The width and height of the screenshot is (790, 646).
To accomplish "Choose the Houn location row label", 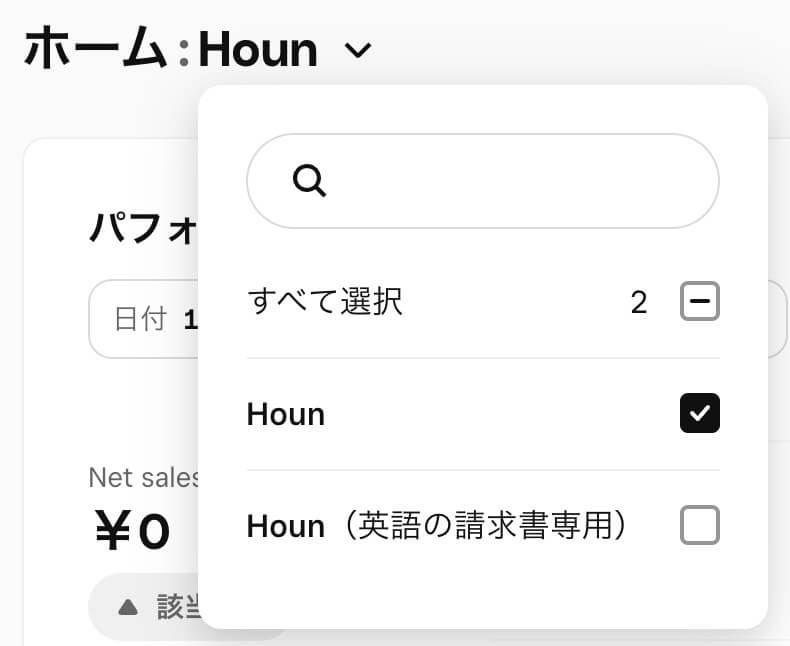I will tap(286, 414).
